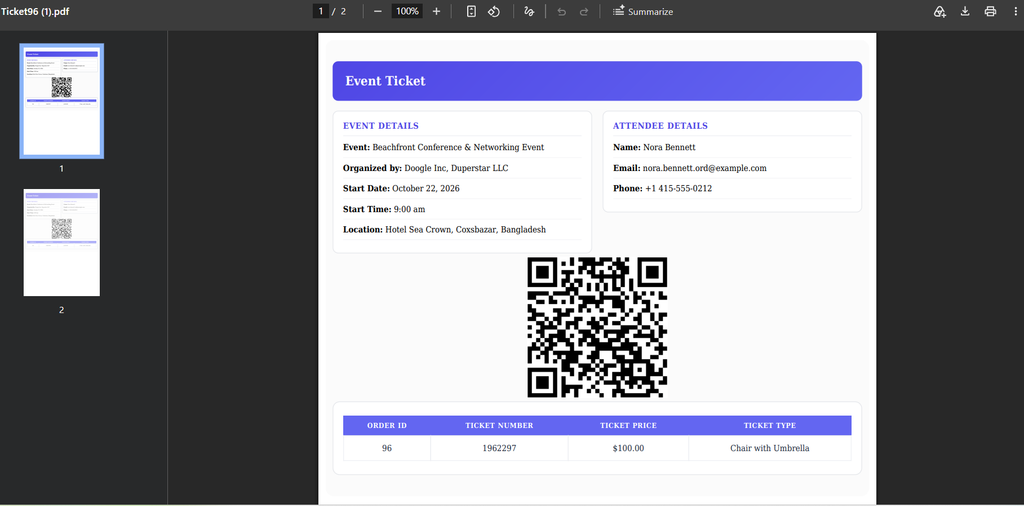1024x506 pixels.
Task: Select attendee name Nora Bennett
Action: [x=669, y=148]
